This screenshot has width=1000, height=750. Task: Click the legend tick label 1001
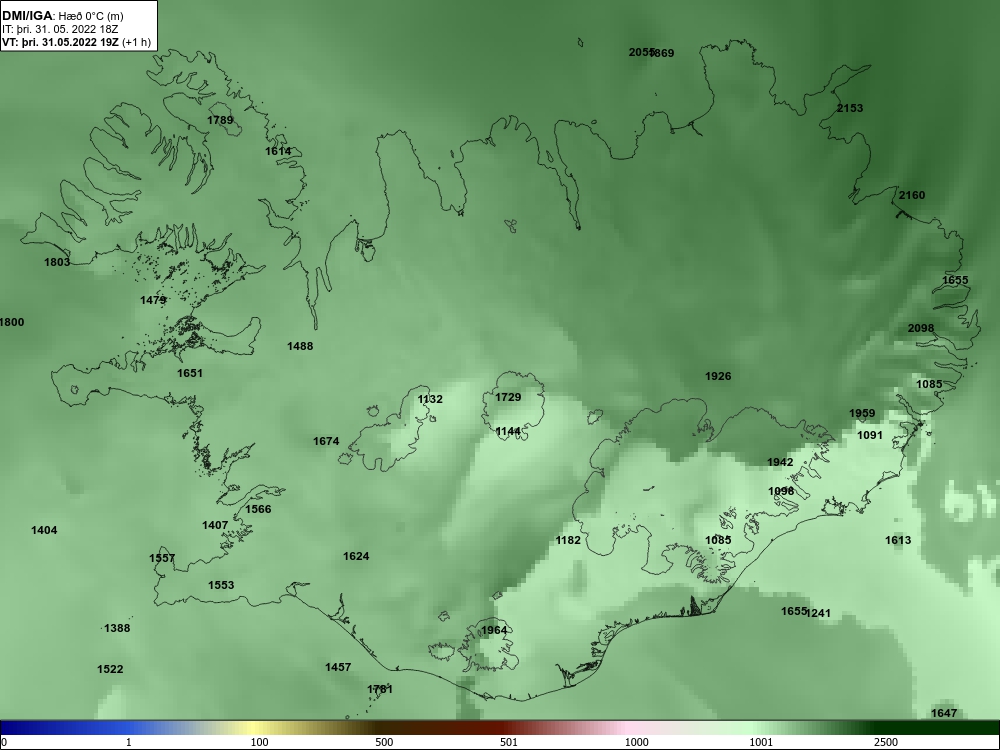[761, 742]
